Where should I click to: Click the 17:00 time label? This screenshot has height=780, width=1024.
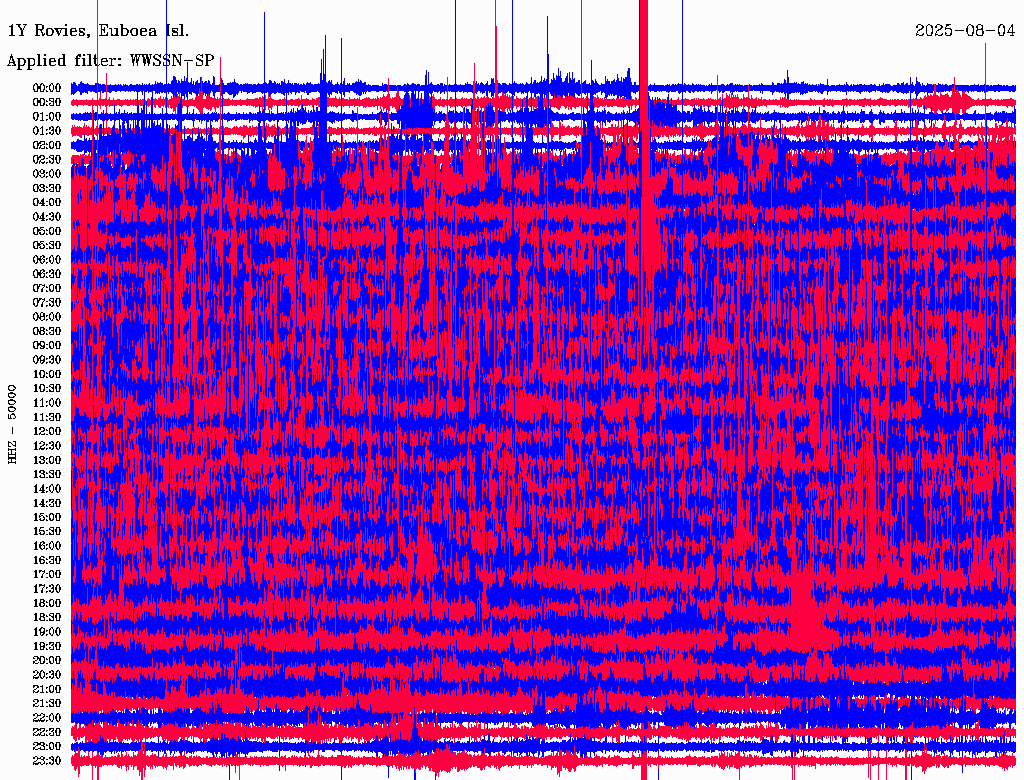(47, 574)
